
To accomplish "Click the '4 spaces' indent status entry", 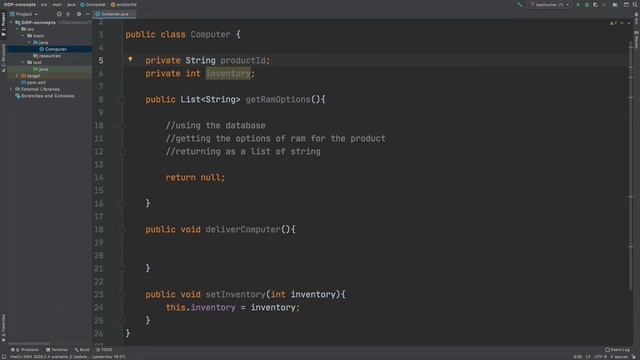I will pyautogui.click(x=619, y=357).
